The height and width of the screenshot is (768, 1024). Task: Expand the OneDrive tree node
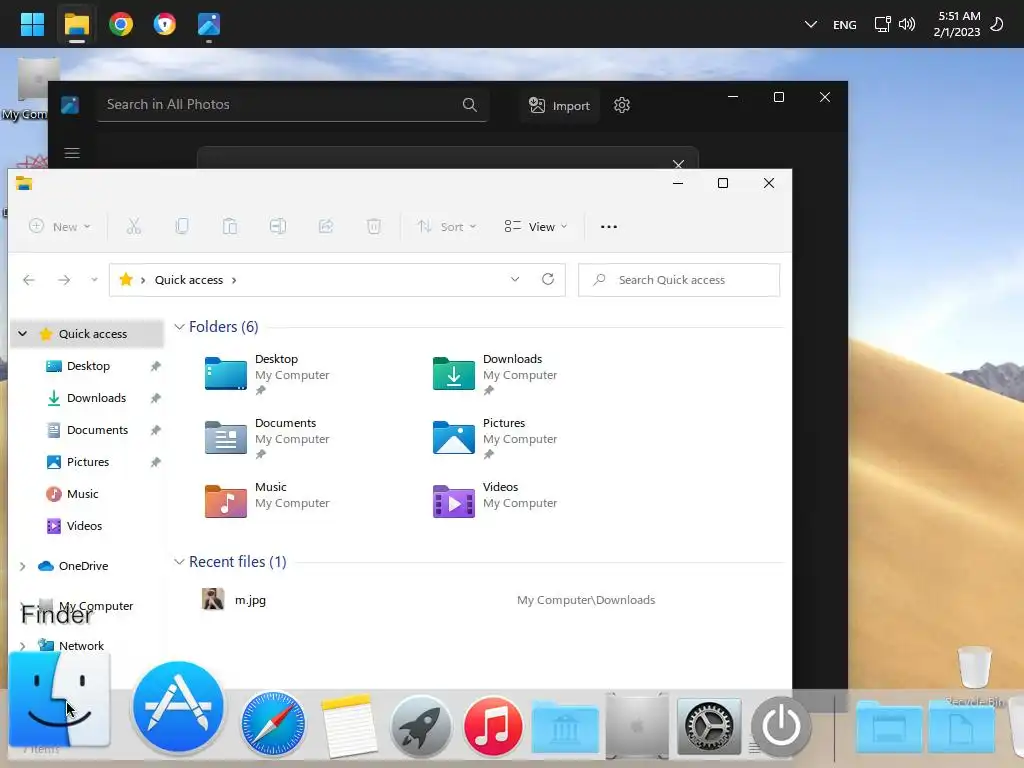click(22, 566)
